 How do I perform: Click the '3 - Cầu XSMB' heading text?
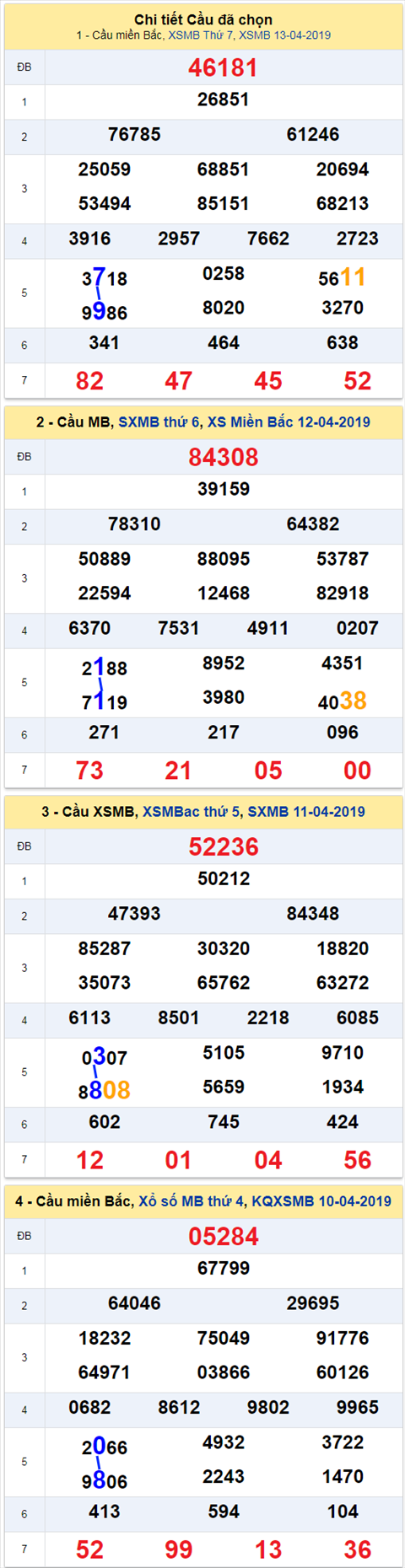(89, 812)
